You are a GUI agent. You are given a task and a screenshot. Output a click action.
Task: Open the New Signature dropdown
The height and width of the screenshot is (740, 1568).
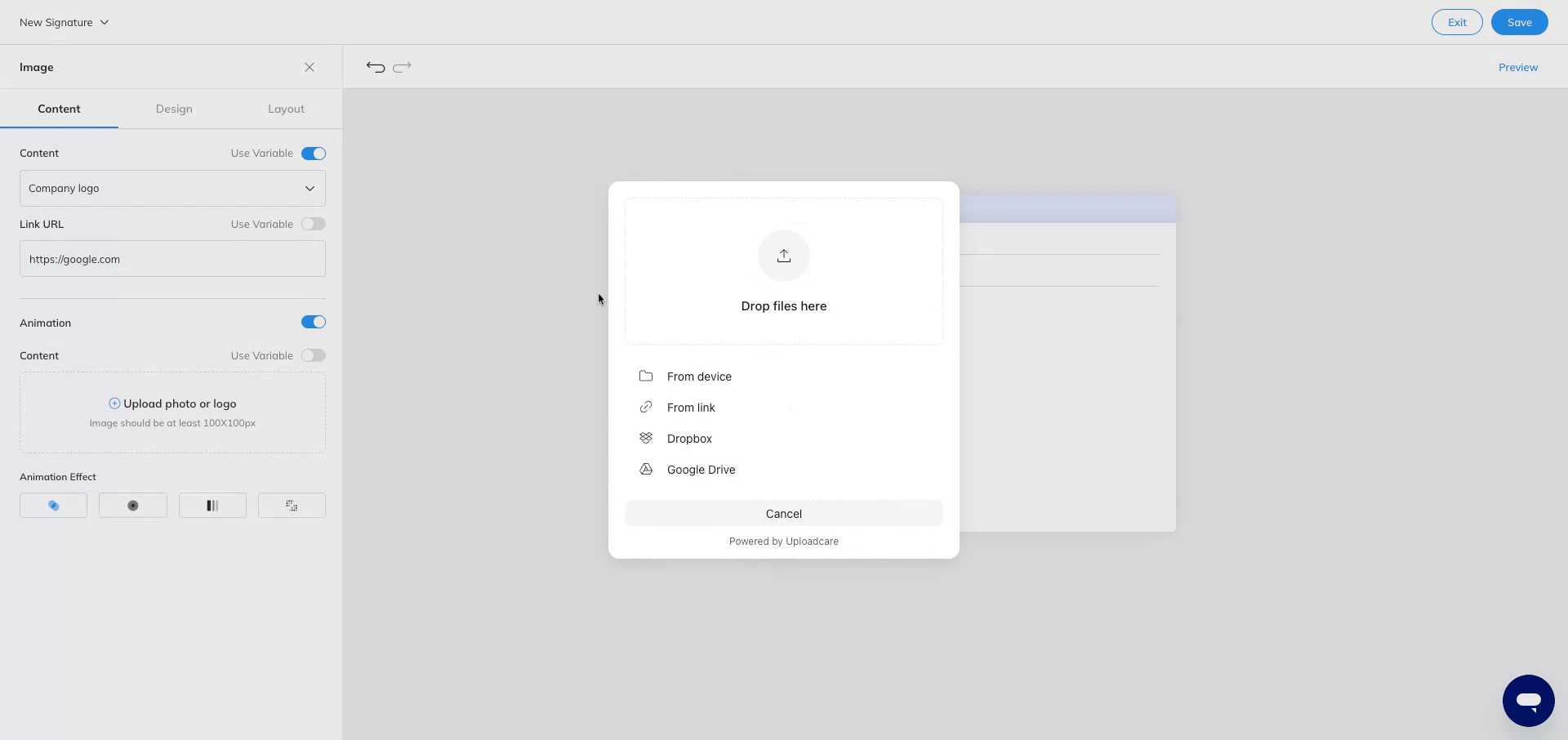click(64, 22)
